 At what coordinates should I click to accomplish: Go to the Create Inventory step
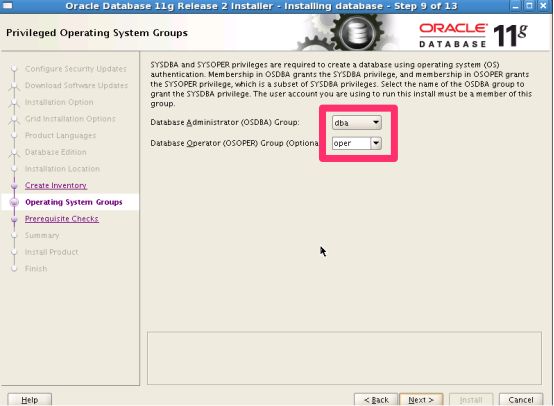pyautogui.click(x=56, y=185)
